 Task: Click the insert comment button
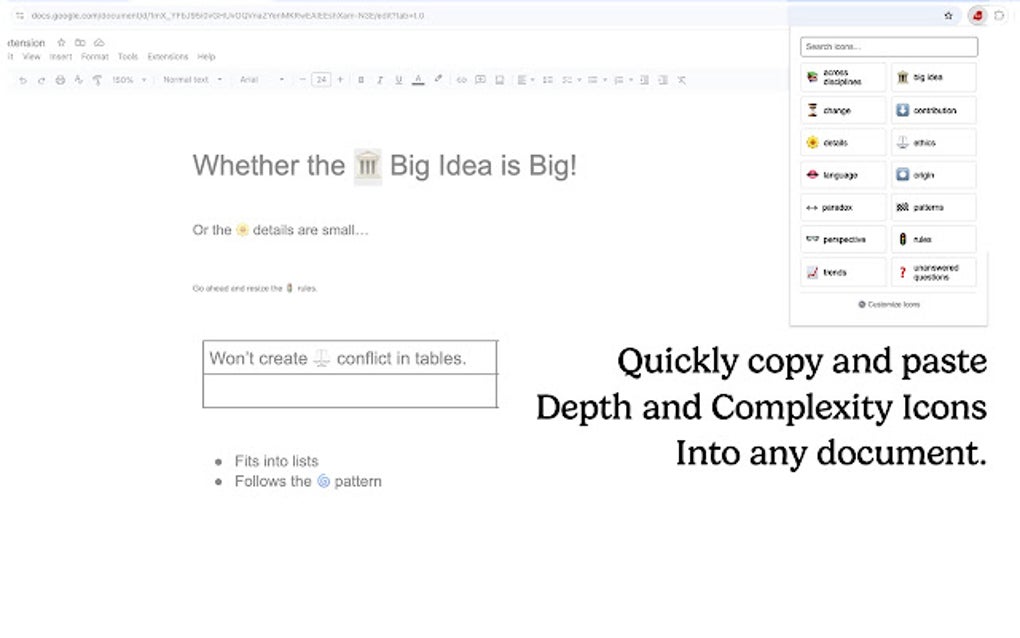click(x=480, y=79)
